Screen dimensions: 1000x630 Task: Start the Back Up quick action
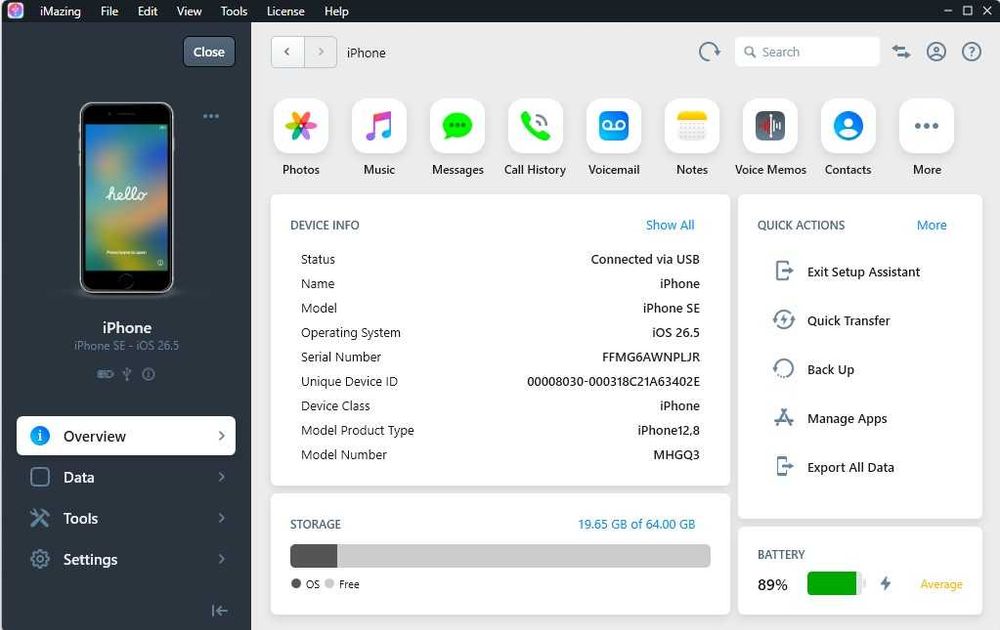tap(814, 369)
